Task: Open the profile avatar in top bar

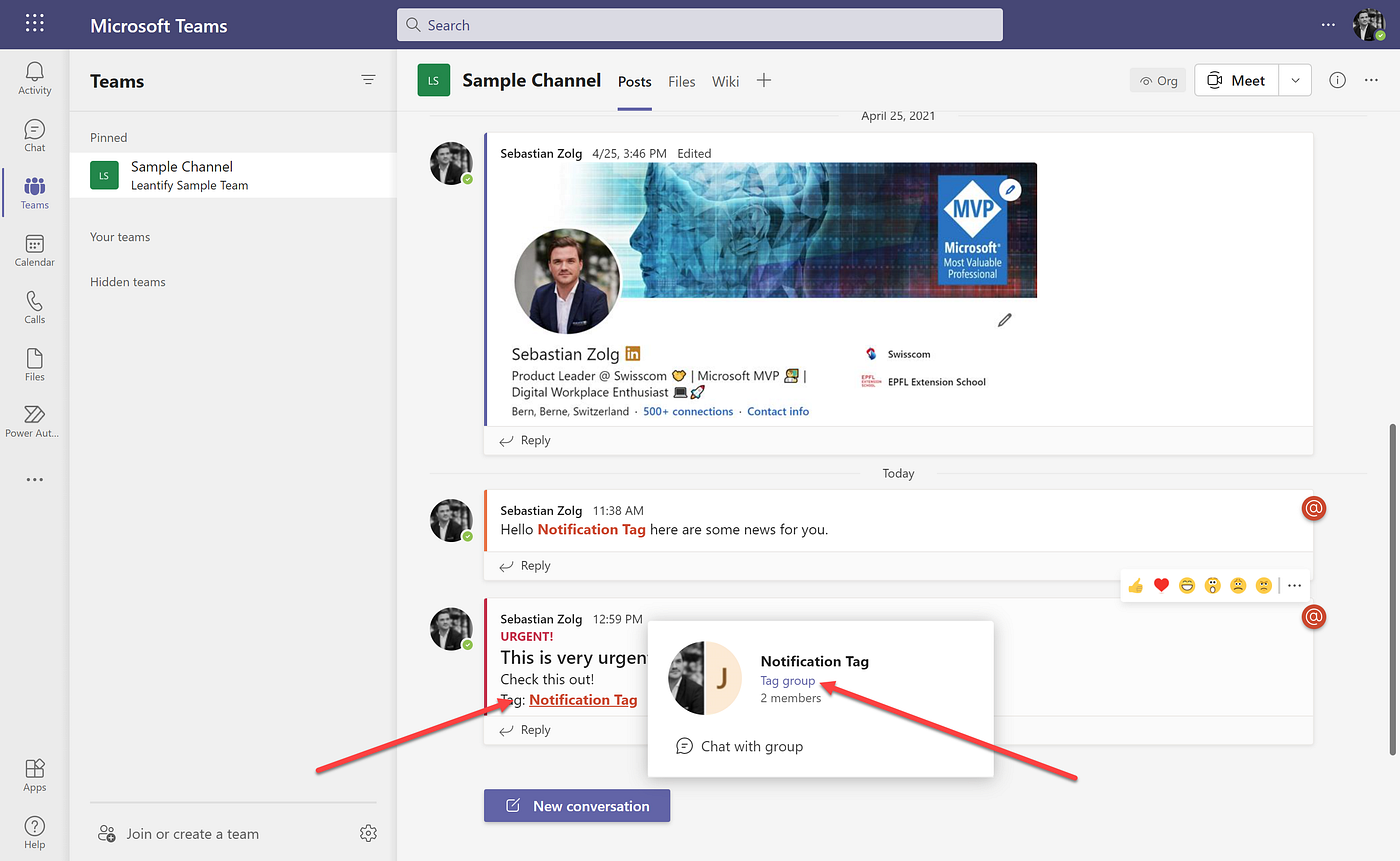Action: pos(1369,25)
